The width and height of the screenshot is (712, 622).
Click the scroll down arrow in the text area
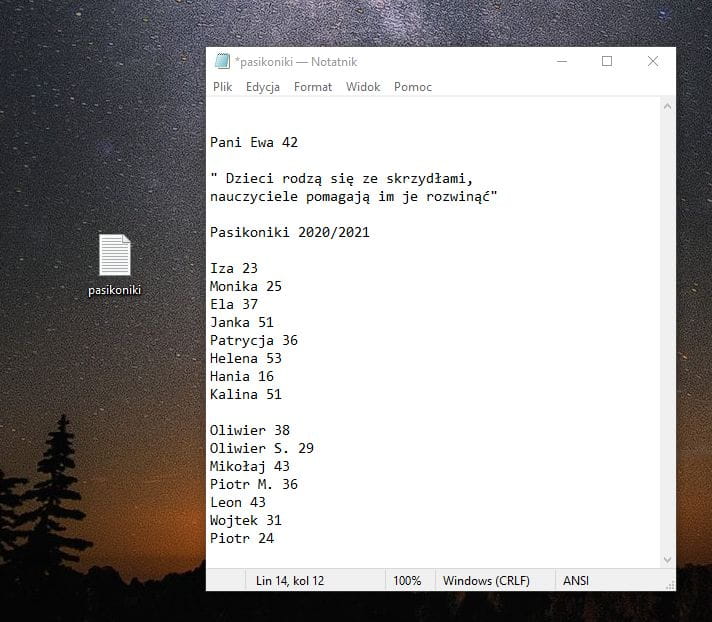[x=667, y=560]
